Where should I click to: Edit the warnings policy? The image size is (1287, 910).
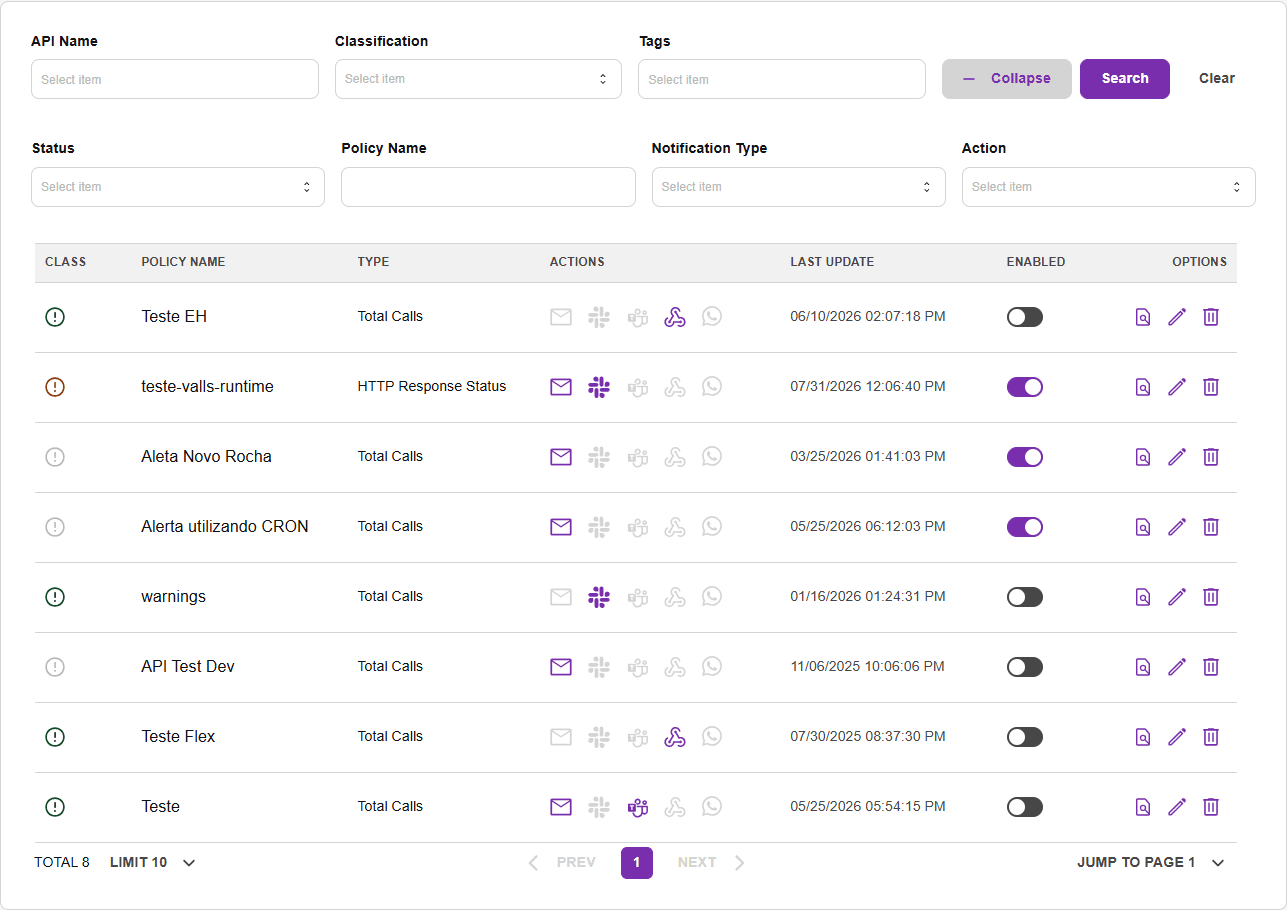1177,597
